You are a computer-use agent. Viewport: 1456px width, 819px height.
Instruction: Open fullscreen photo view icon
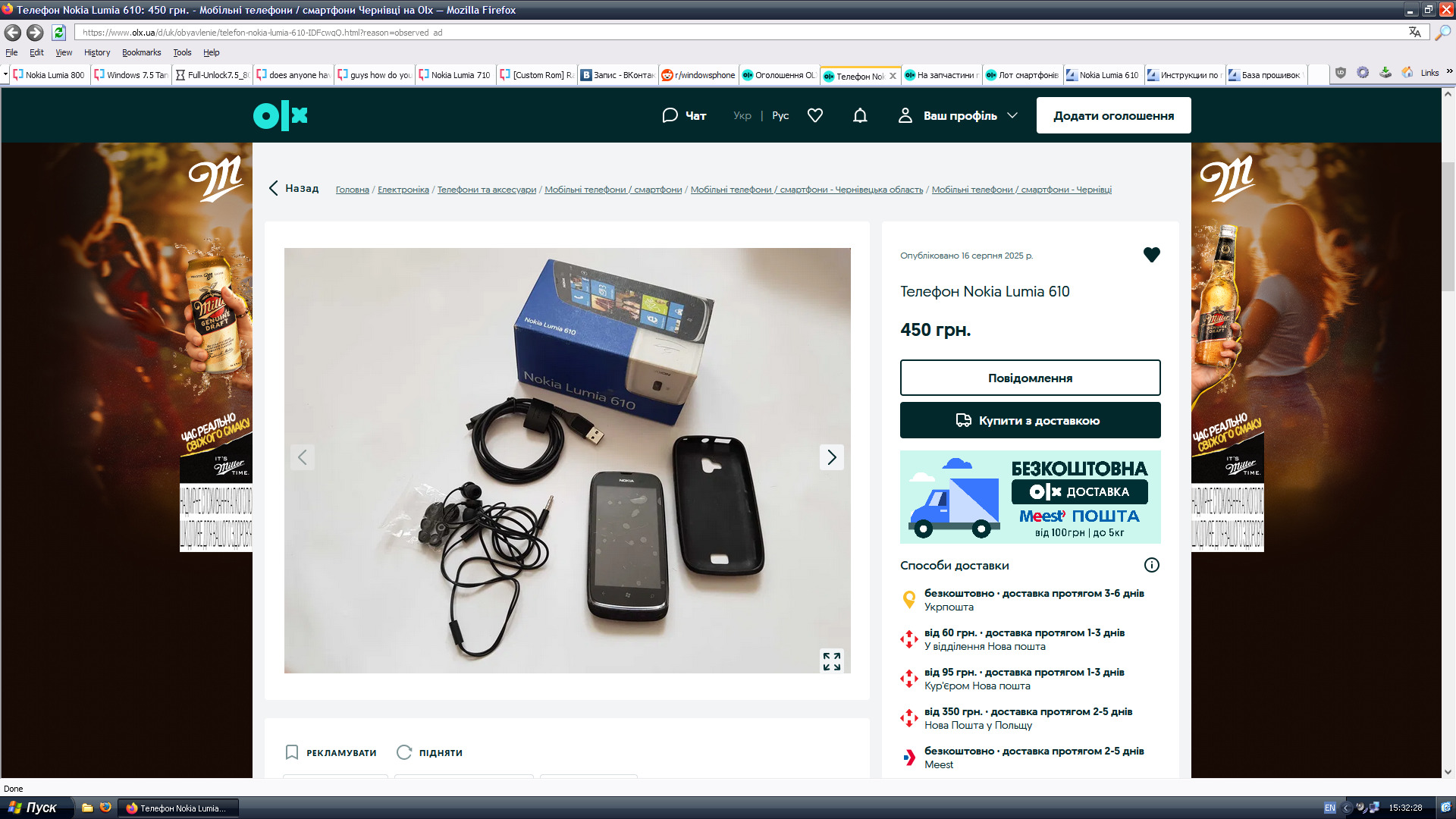tap(831, 661)
